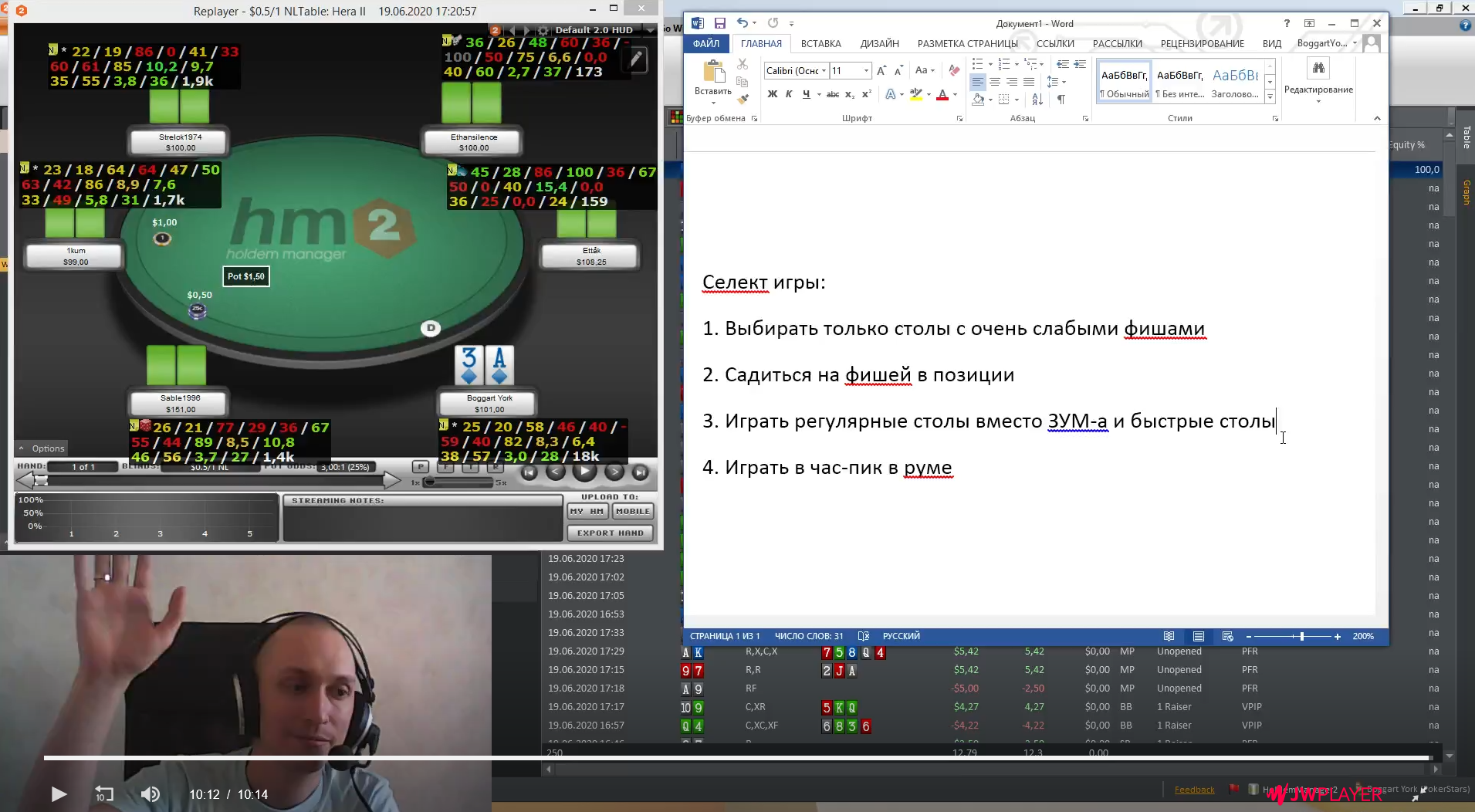Apply the yellow text highlight color
The image size is (1475, 812).
tap(916, 94)
